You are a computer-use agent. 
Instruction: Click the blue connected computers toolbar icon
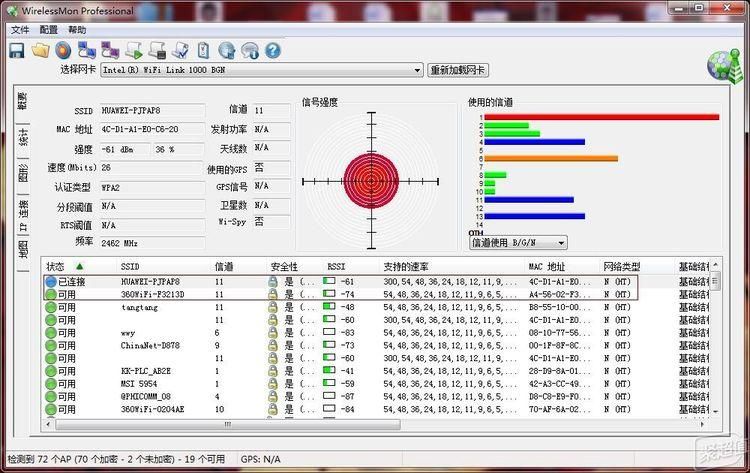coord(87,50)
